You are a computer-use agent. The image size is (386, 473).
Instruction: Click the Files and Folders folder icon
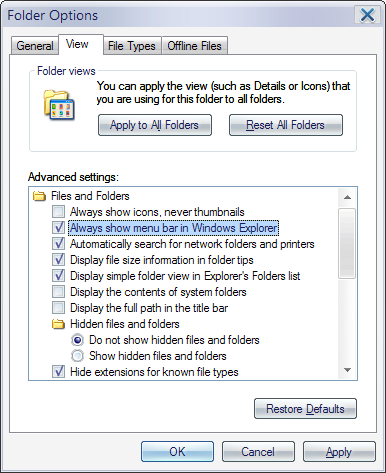click(39, 196)
